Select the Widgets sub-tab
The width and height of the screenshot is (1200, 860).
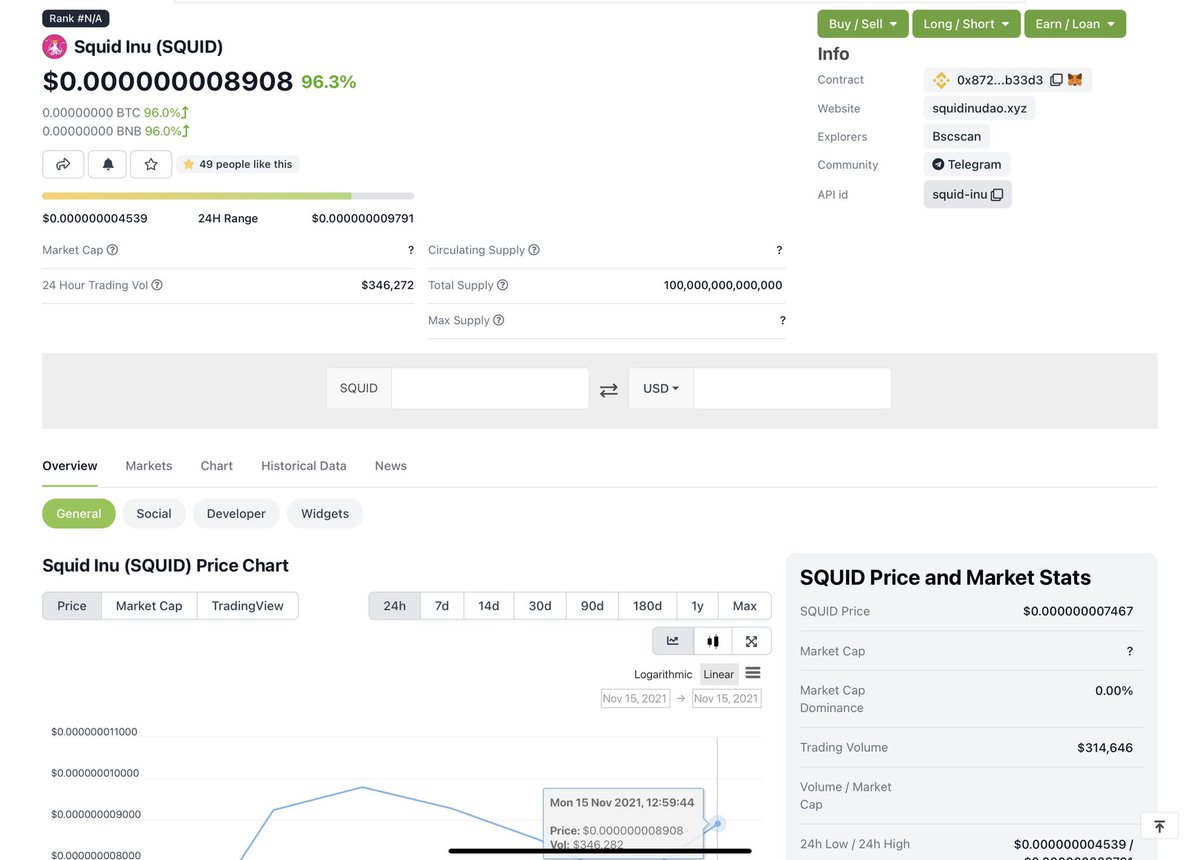[x=325, y=514]
